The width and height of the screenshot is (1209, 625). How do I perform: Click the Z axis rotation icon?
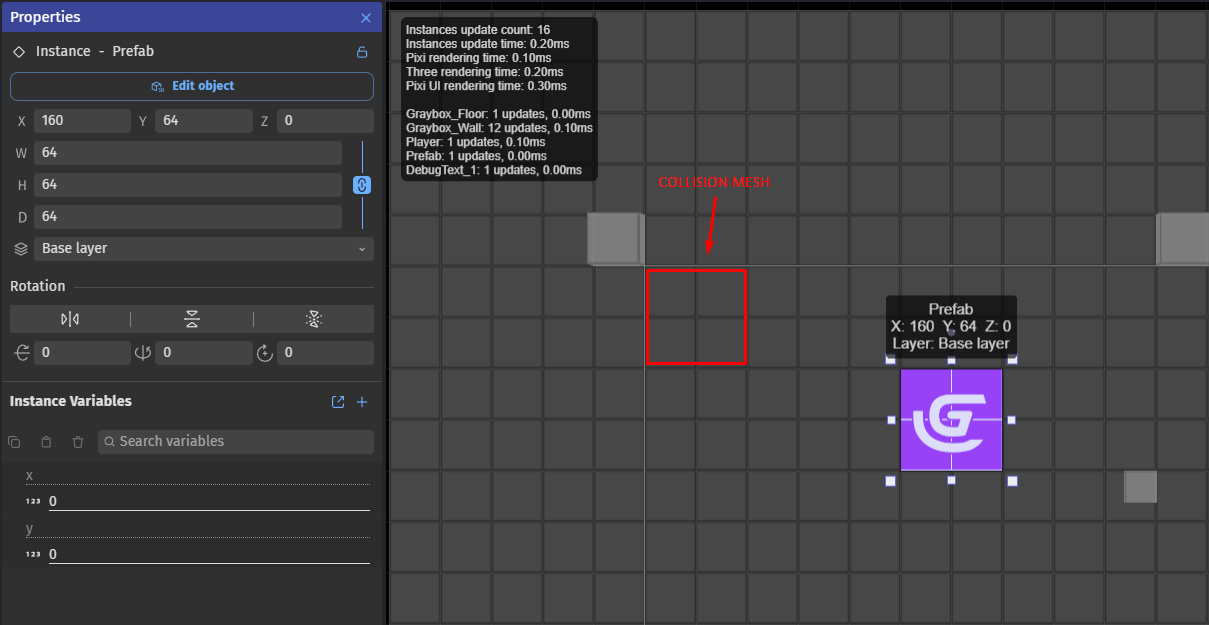265,353
